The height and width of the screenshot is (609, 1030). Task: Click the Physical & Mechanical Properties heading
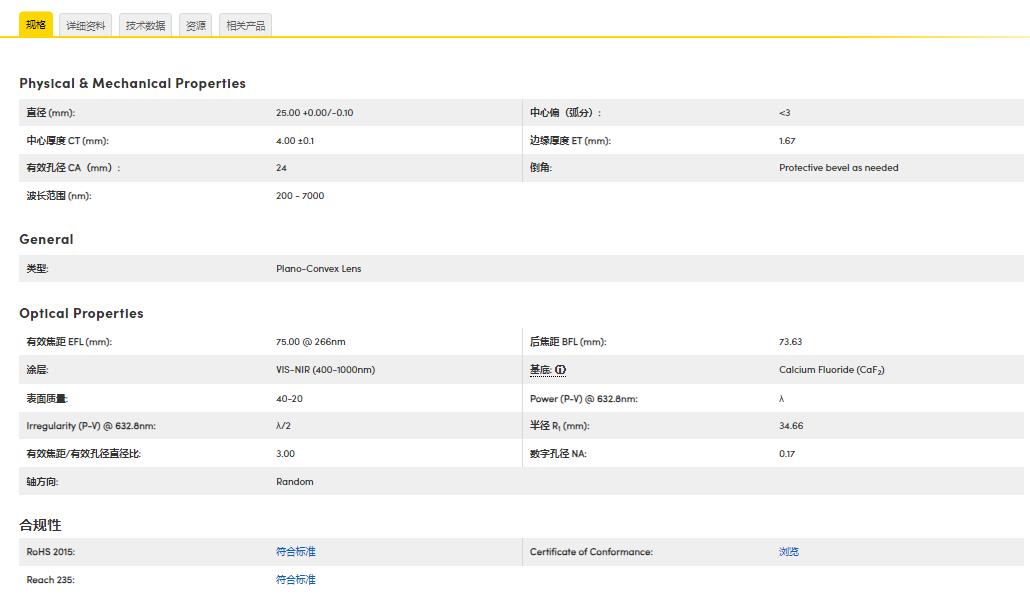132,83
